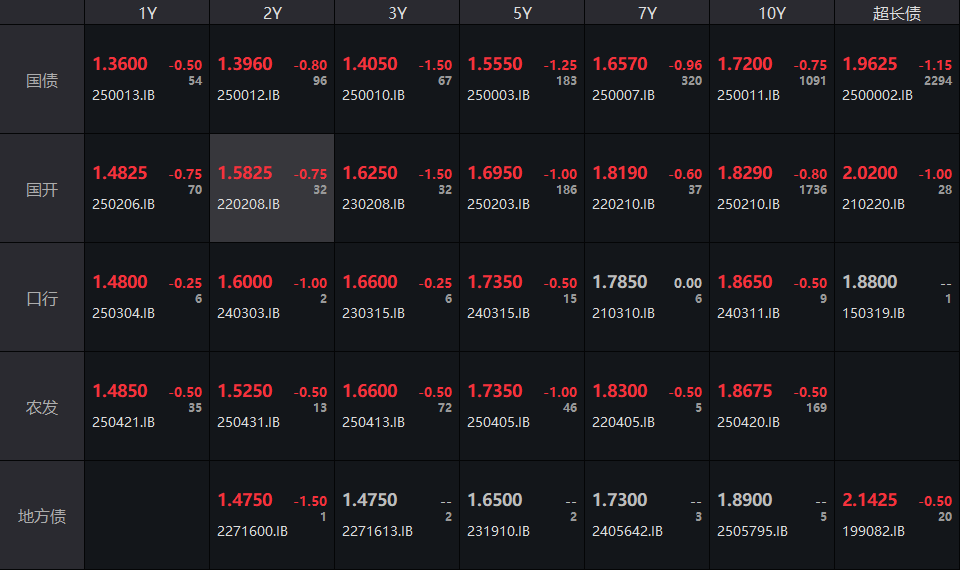Open bond code 250011.IB
The width and height of the screenshot is (960, 570).
pos(748,96)
